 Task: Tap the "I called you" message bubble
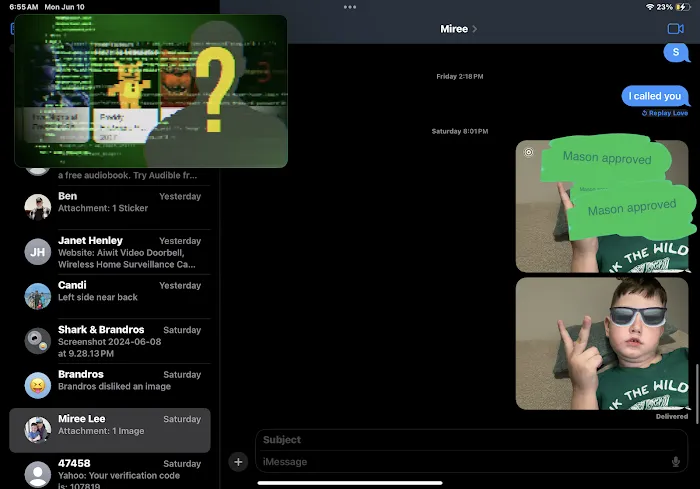(x=654, y=96)
